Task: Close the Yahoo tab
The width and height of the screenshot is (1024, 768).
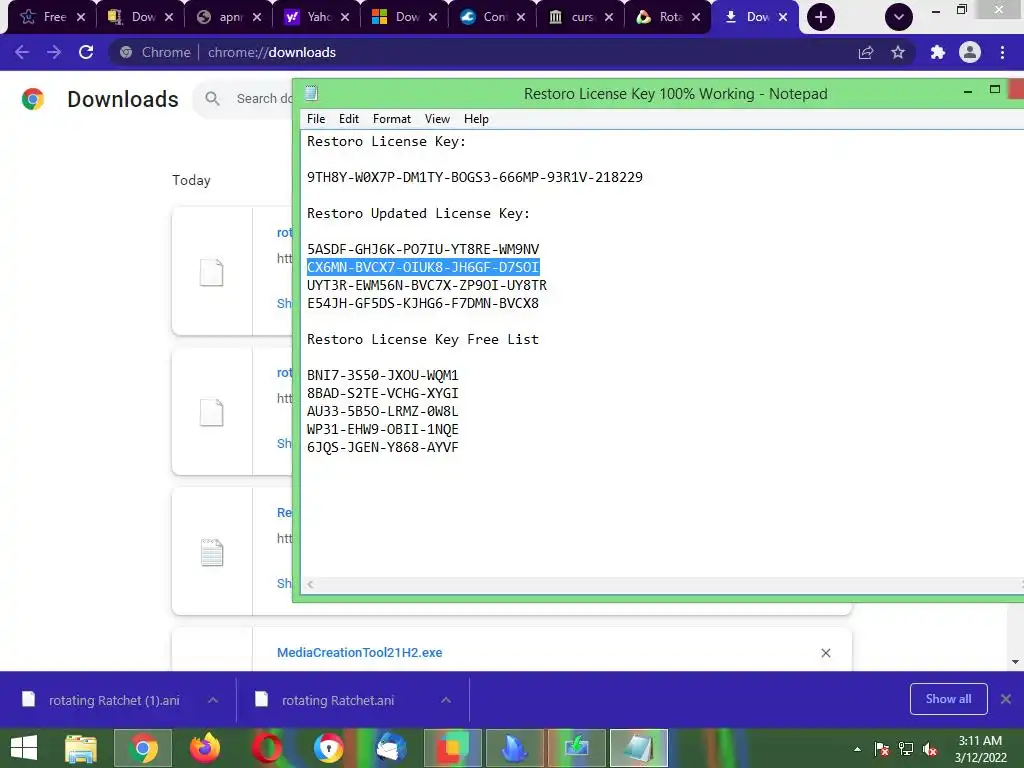Action: click(x=345, y=17)
